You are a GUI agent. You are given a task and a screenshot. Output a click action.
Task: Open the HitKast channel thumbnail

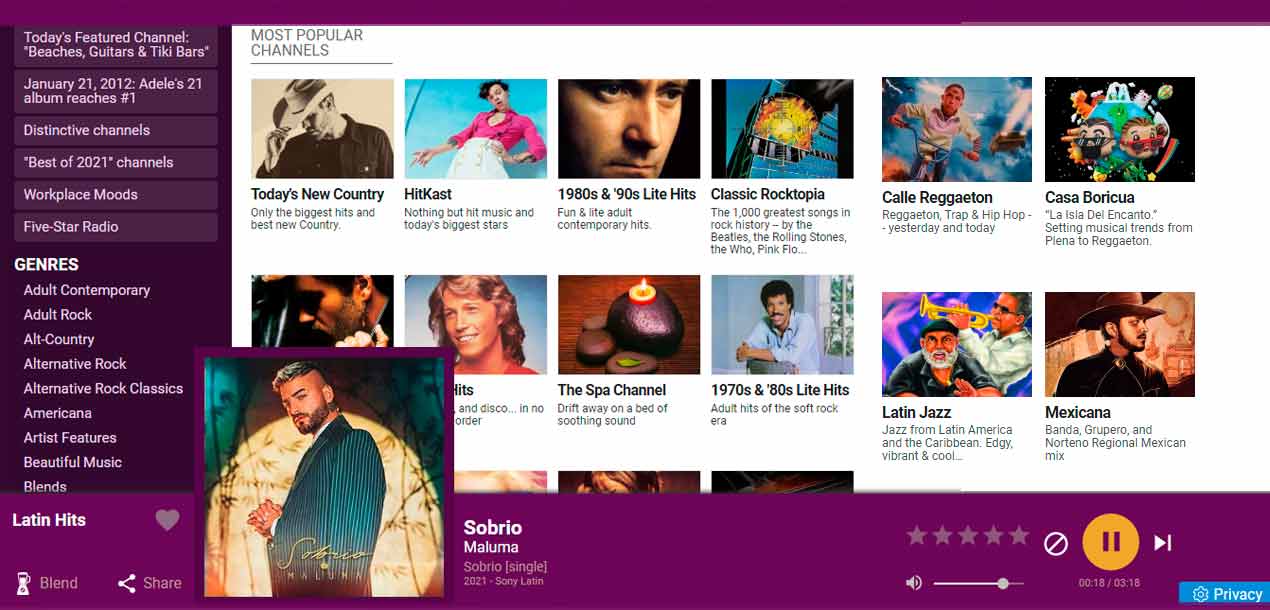pyautogui.click(x=475, y=129)
